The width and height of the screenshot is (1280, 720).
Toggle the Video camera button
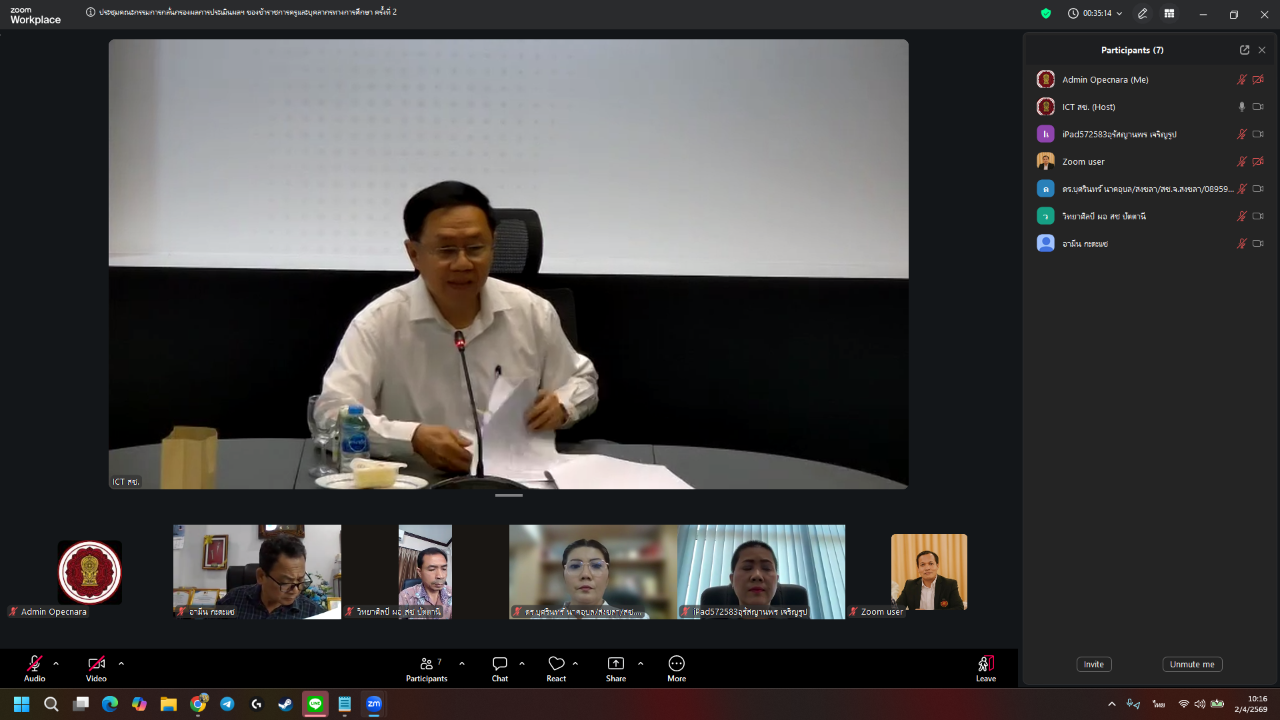tap(96, 668)
